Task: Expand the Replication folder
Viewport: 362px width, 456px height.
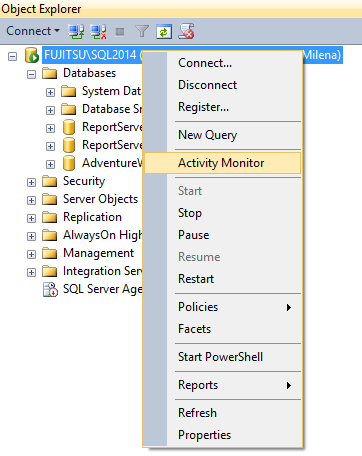Action: pyautogui.click(x=31, y=218)
